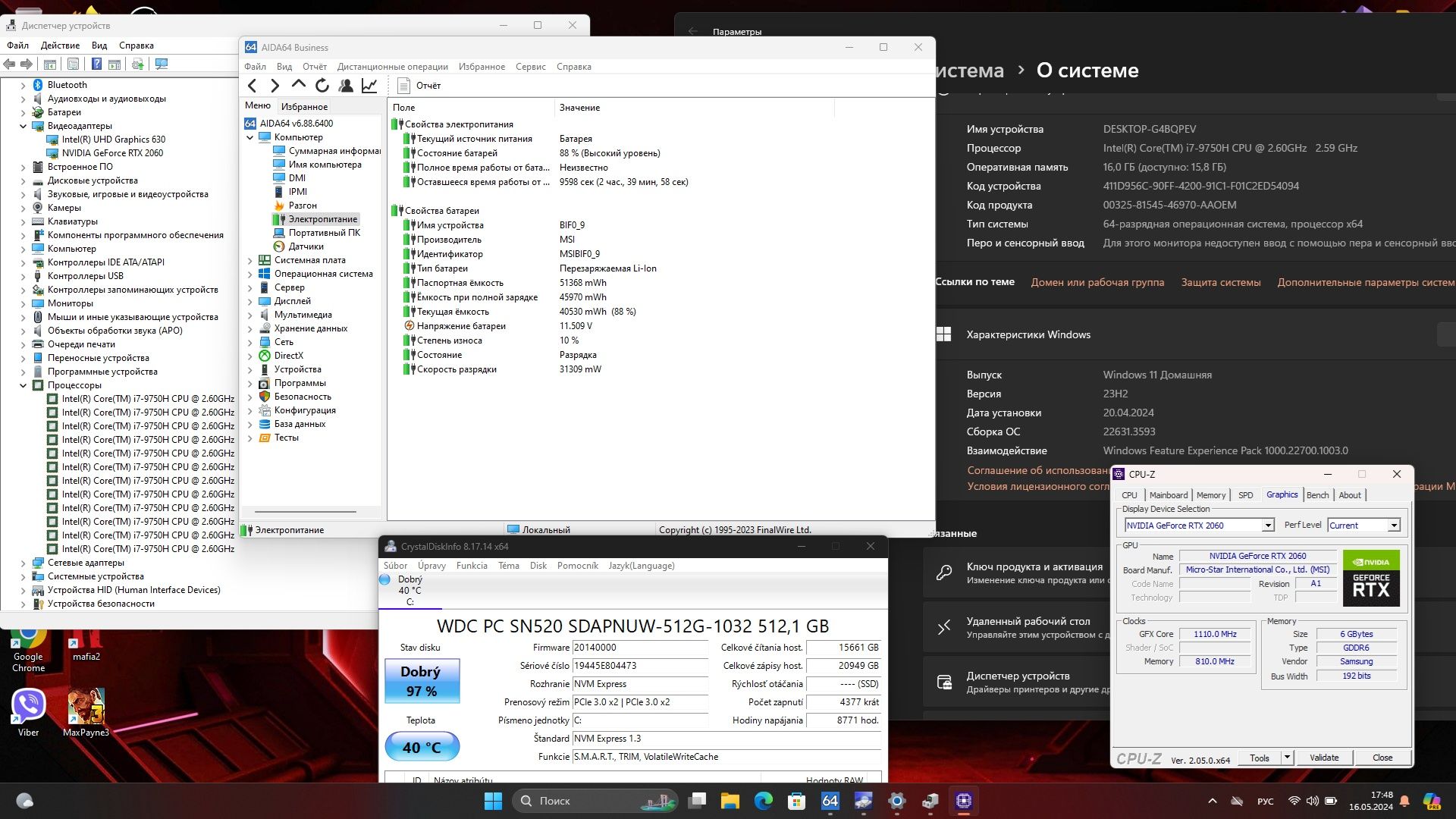Open the MaxPayne3 desktop shortcut
Screen dimensions: 1456x819
coord(86,713)
